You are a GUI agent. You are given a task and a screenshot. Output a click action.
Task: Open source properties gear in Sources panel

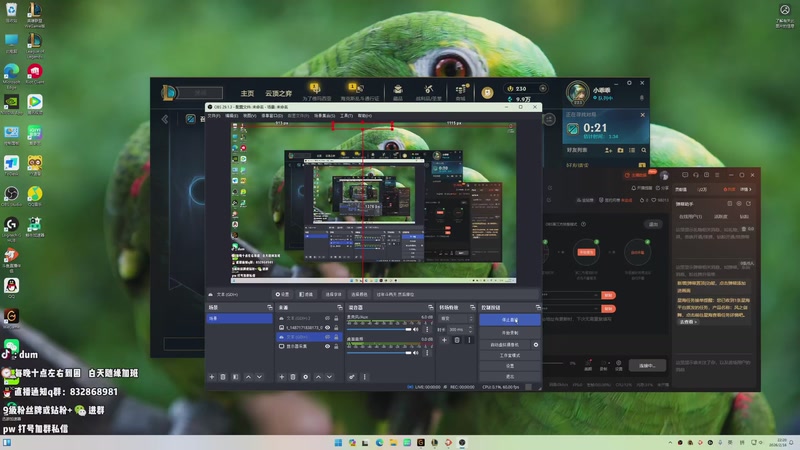coord(303,377)
